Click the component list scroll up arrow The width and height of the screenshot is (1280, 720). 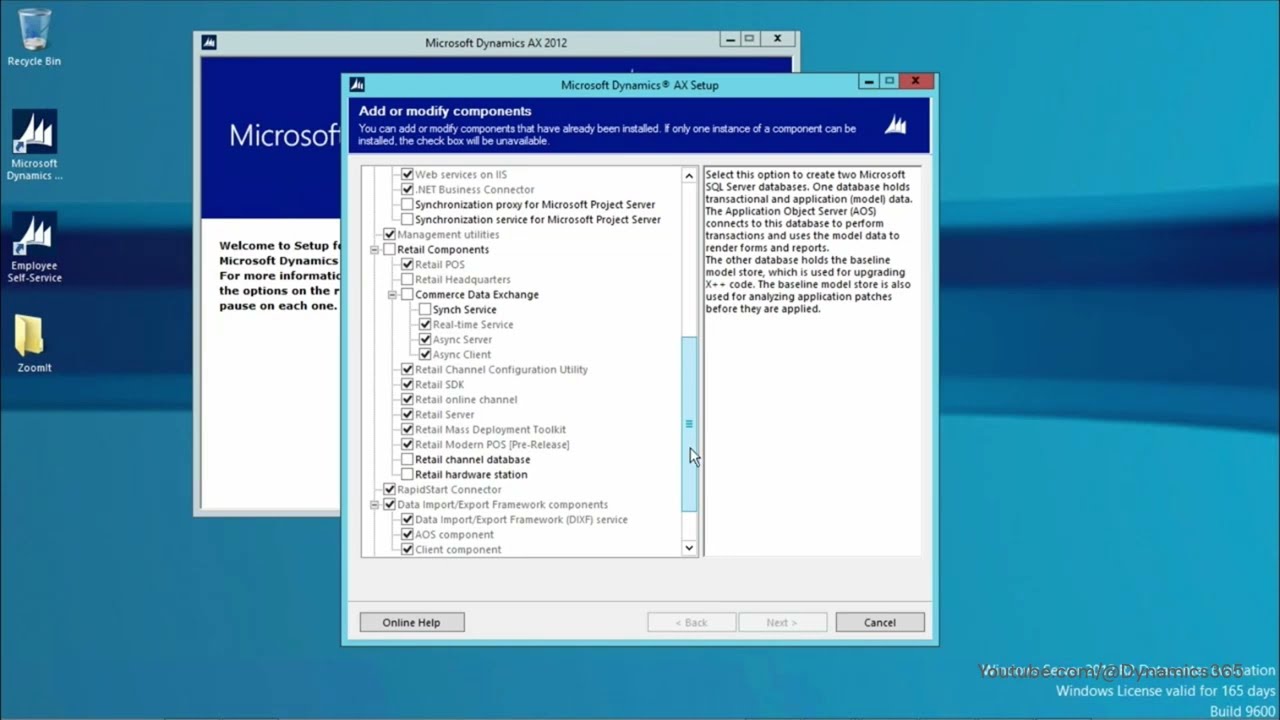(689, 175)
